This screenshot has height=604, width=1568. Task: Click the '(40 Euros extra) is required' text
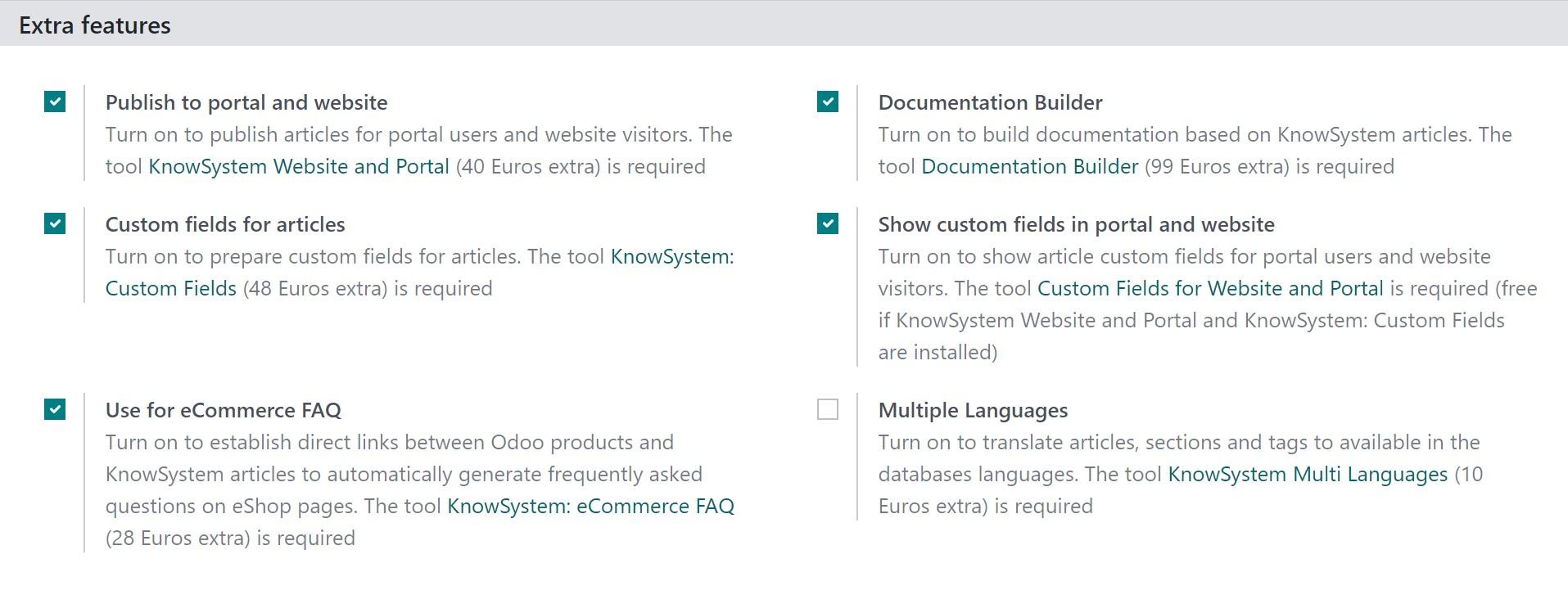click(581, 166)
